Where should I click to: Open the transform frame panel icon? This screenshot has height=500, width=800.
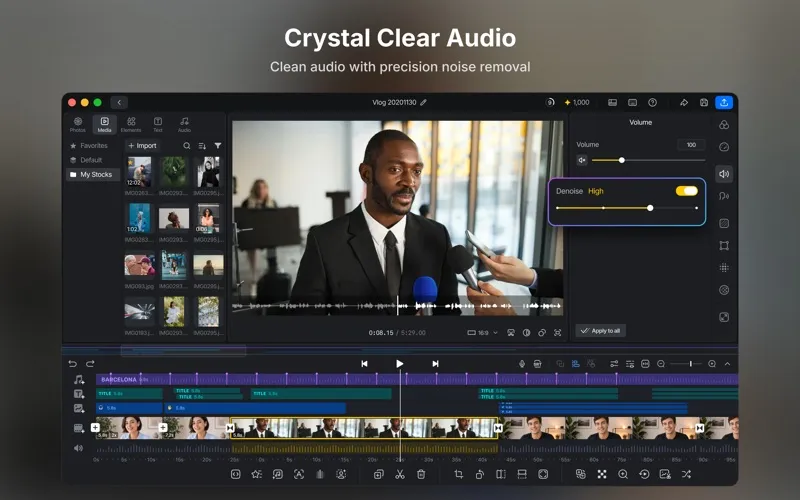tap(723, 245)
